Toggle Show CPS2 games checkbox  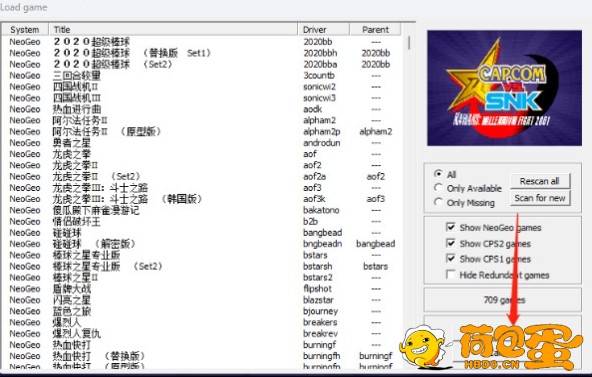tap(450, 243)
